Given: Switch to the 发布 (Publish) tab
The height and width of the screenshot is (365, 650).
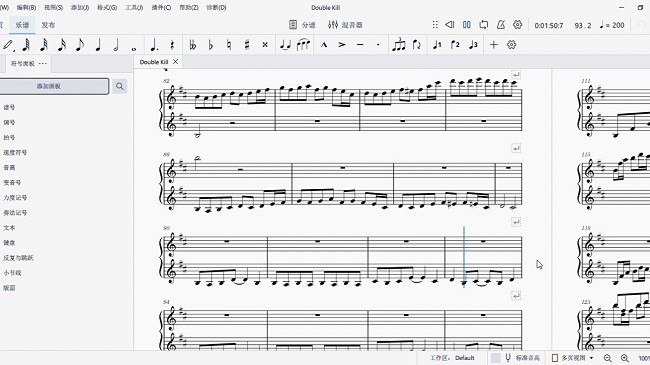Looking at the screenshot, I should (x=48, y=25).
